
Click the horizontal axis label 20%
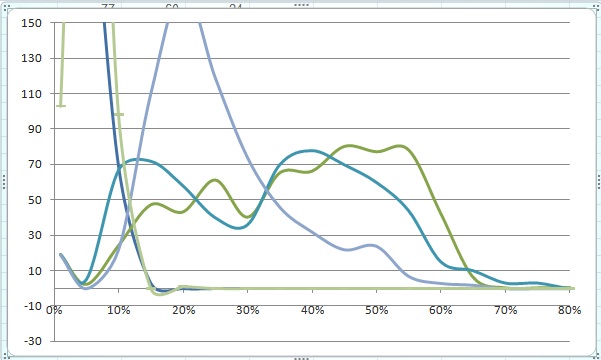coord(183,310)
